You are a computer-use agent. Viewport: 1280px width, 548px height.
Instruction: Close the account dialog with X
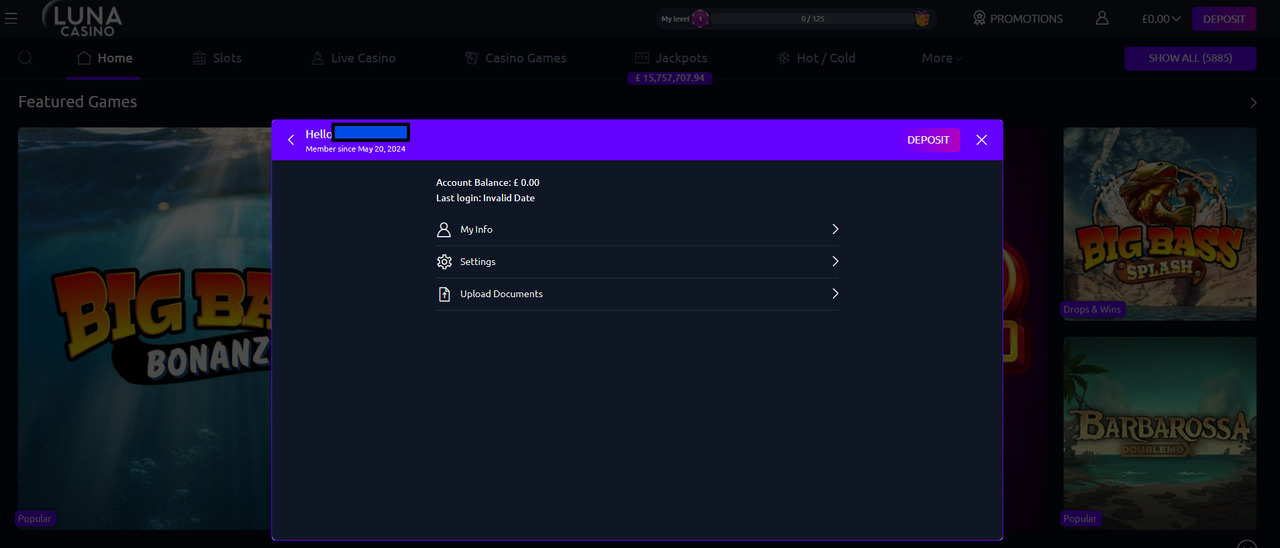(981, 140)
